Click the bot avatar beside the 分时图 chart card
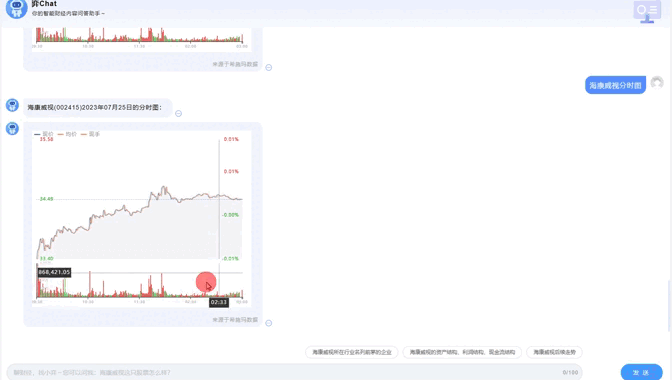 coord(12,129)
